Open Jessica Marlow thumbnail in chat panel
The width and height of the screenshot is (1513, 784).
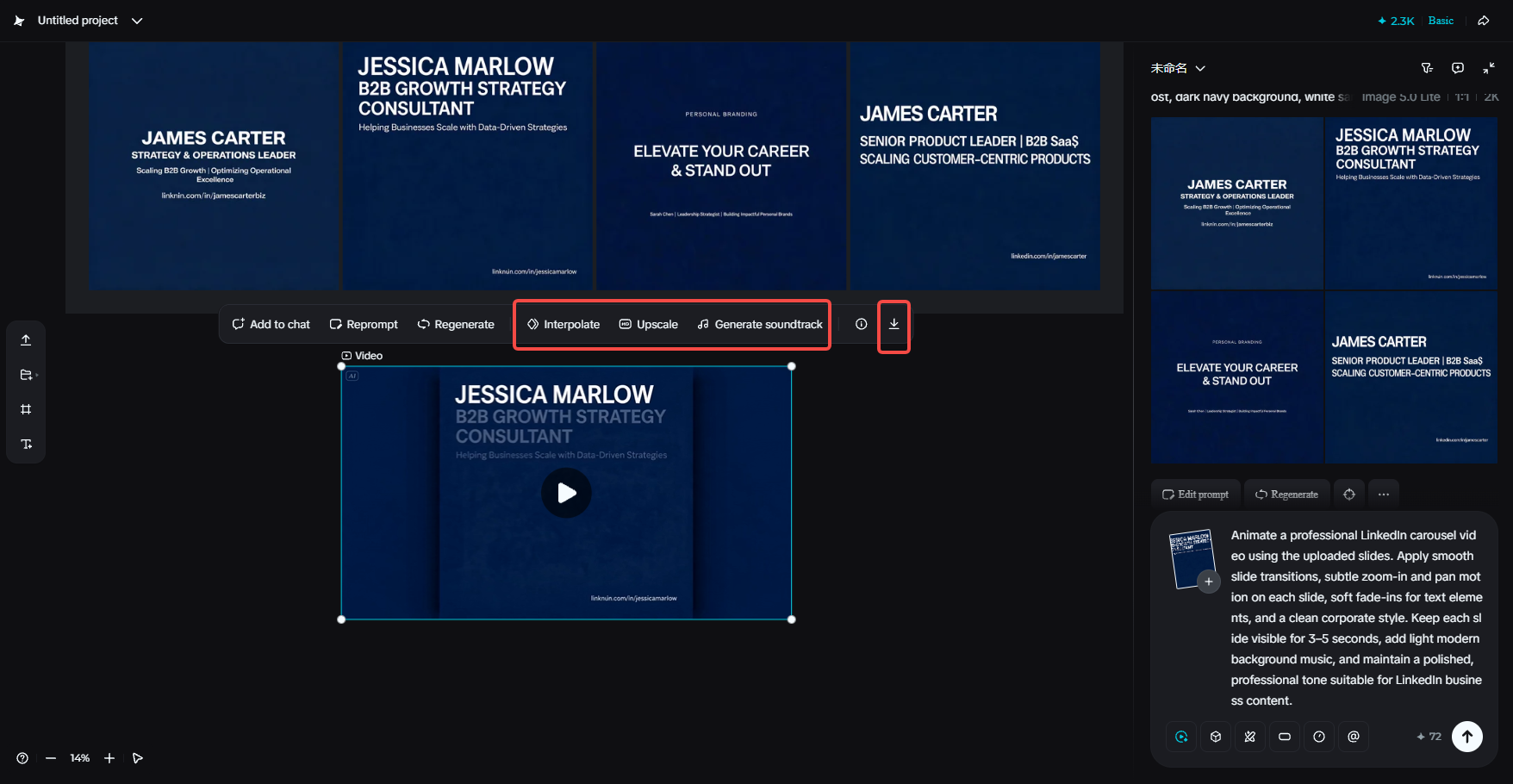click(x=1410, y=203)
